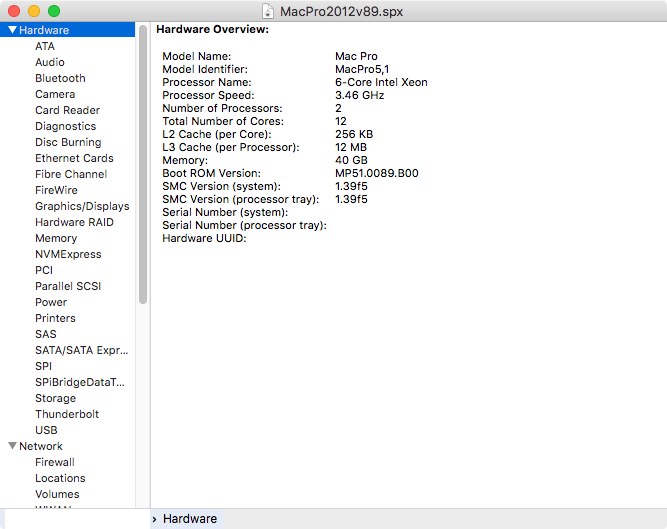This screenshot has height=529, width=667.
Task: Collapse the Network section triangle
Action: coord(12,446)
